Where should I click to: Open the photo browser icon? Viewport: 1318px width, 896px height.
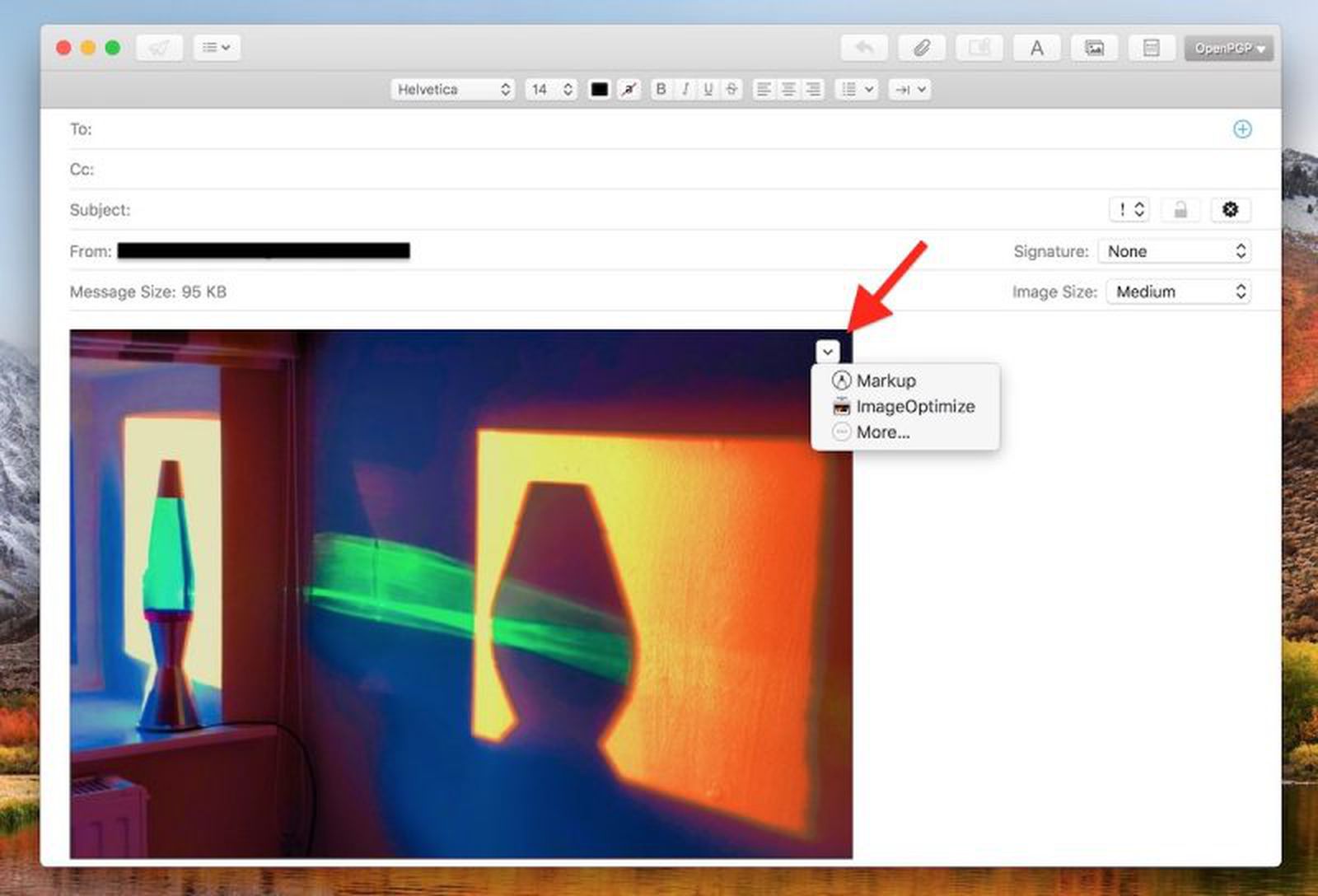[1093, 48]
